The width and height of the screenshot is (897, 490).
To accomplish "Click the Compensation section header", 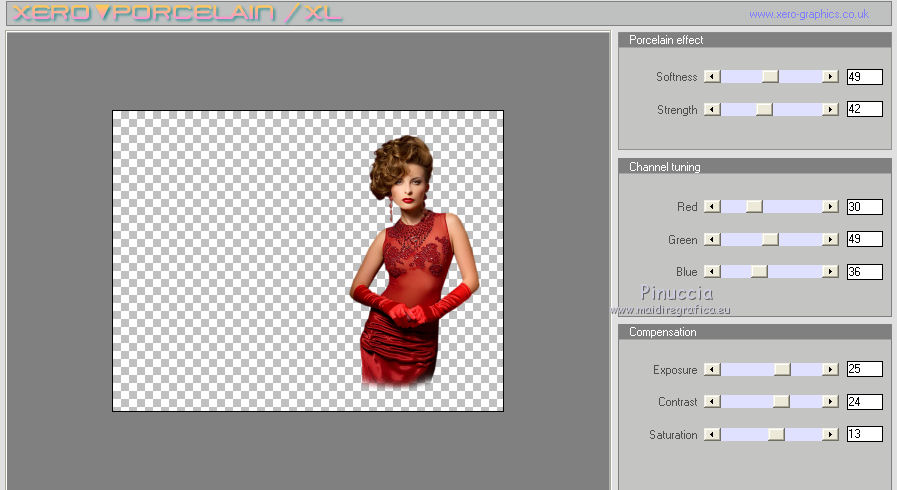I will coord(754,332).
